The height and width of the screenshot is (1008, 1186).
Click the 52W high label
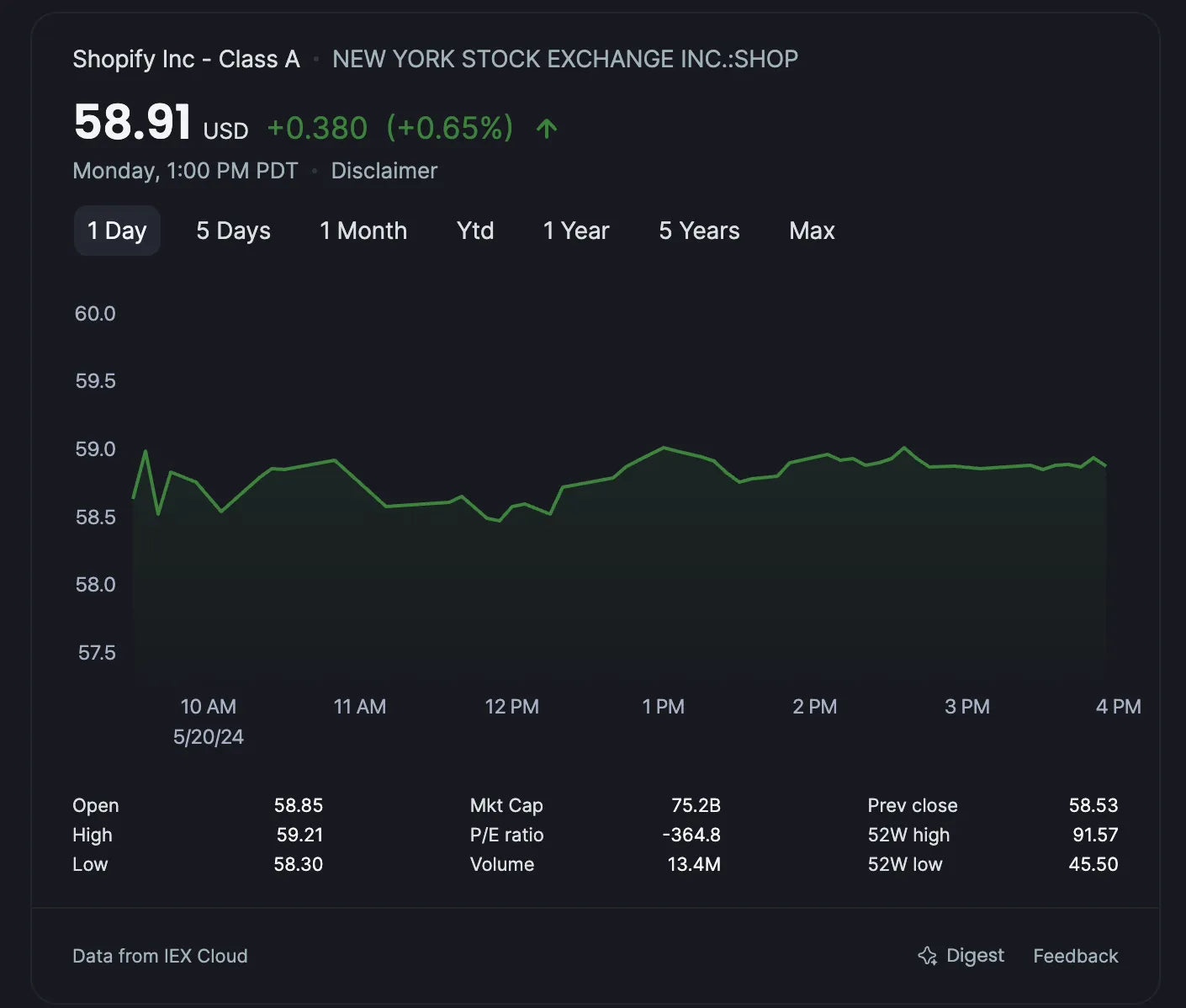click(908, 835)
